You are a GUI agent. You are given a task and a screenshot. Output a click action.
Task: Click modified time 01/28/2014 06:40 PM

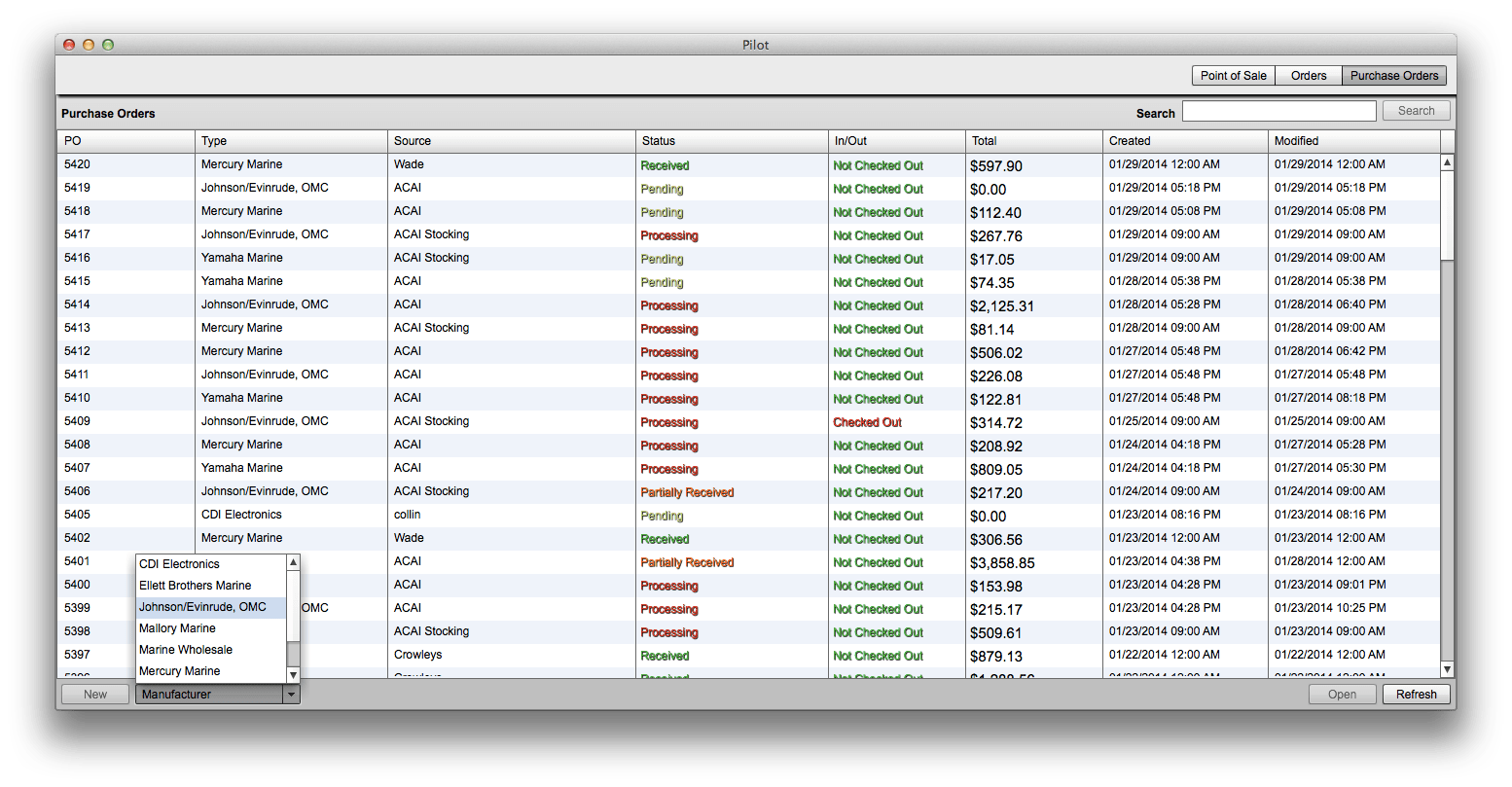(1330, 304)
